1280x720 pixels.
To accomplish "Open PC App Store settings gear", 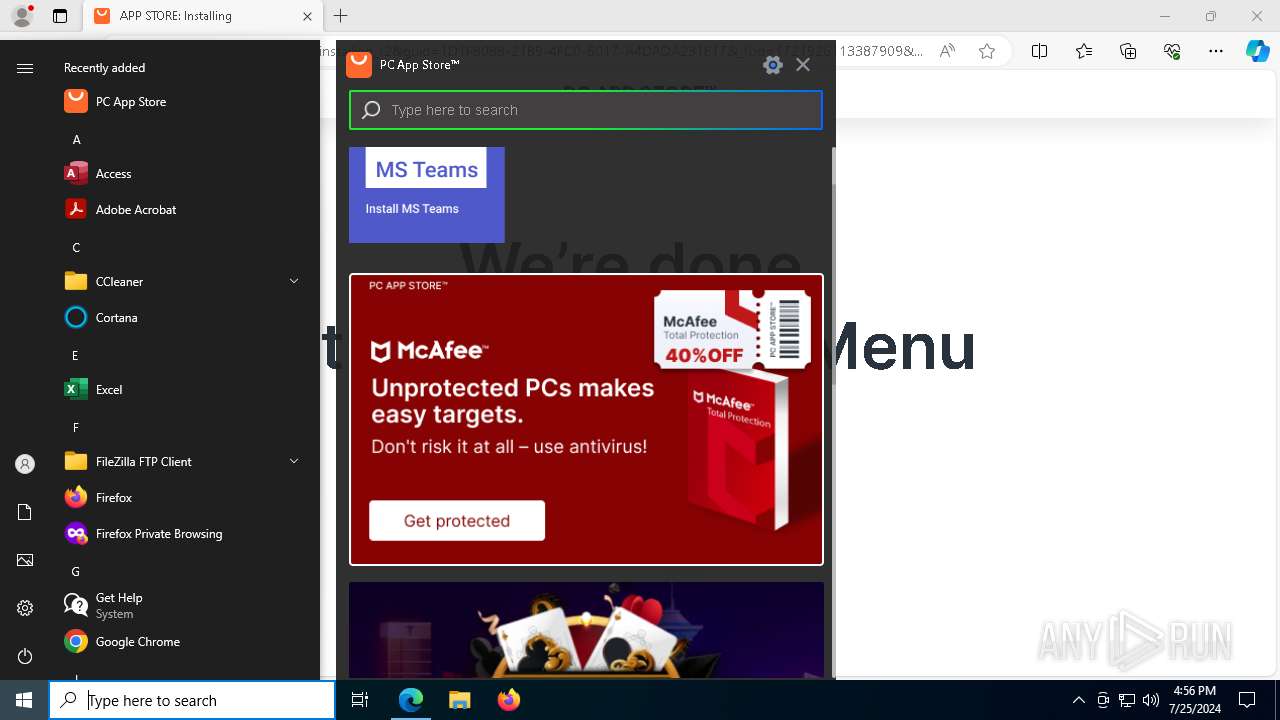I will (772, 65).
